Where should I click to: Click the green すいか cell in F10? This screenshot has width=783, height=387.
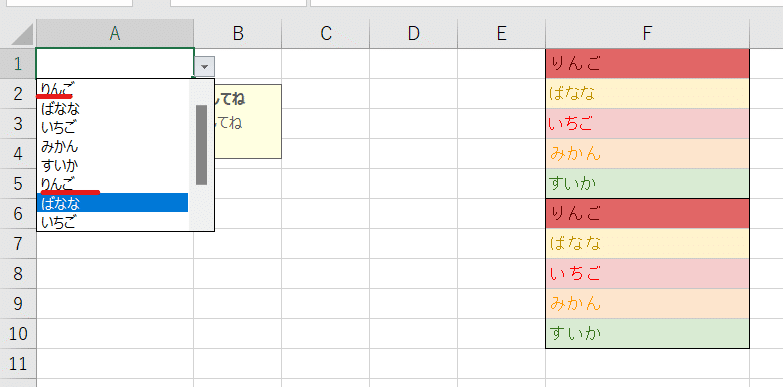click(647, 333)
